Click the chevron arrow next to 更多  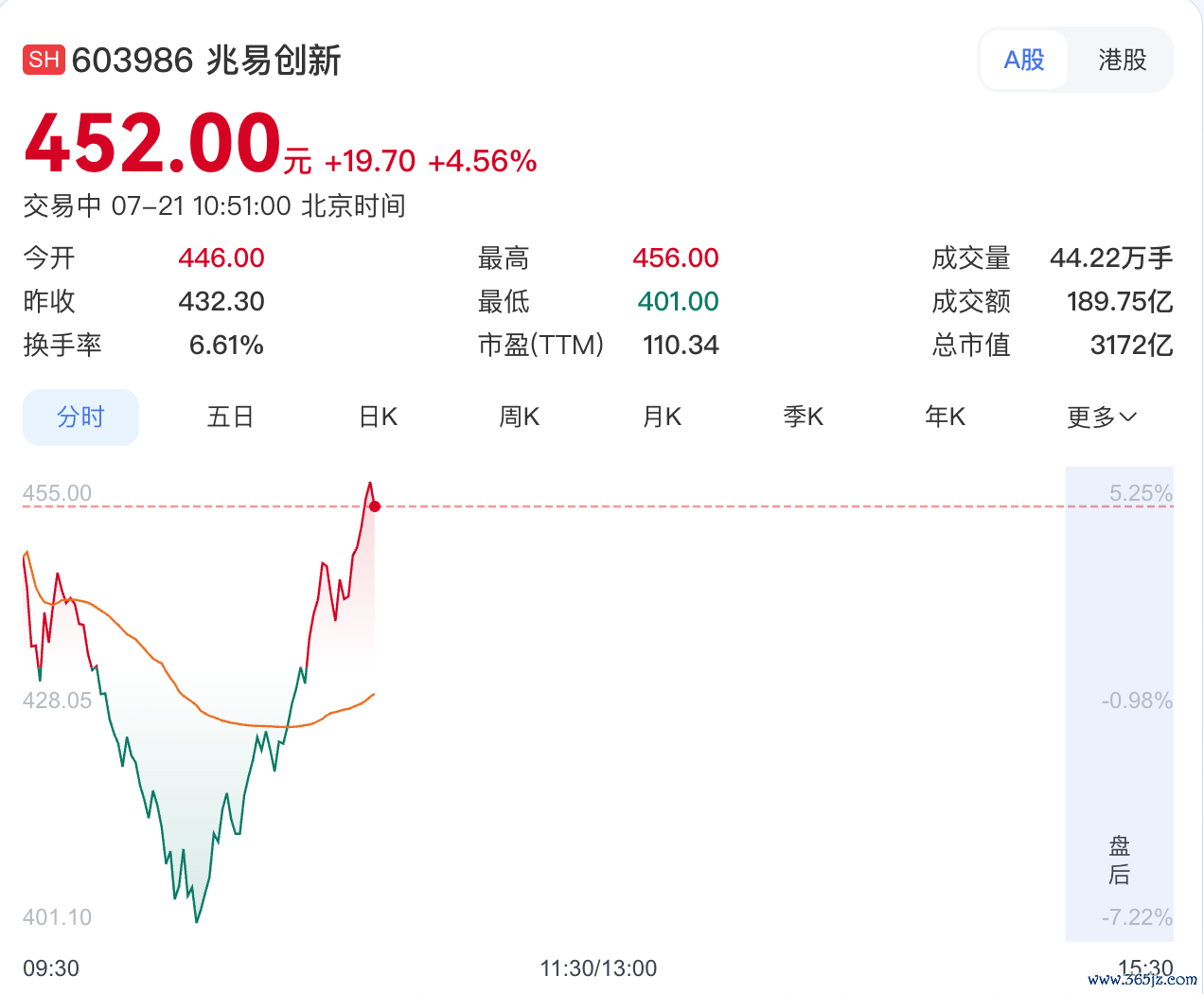(x=1127, y=417)
